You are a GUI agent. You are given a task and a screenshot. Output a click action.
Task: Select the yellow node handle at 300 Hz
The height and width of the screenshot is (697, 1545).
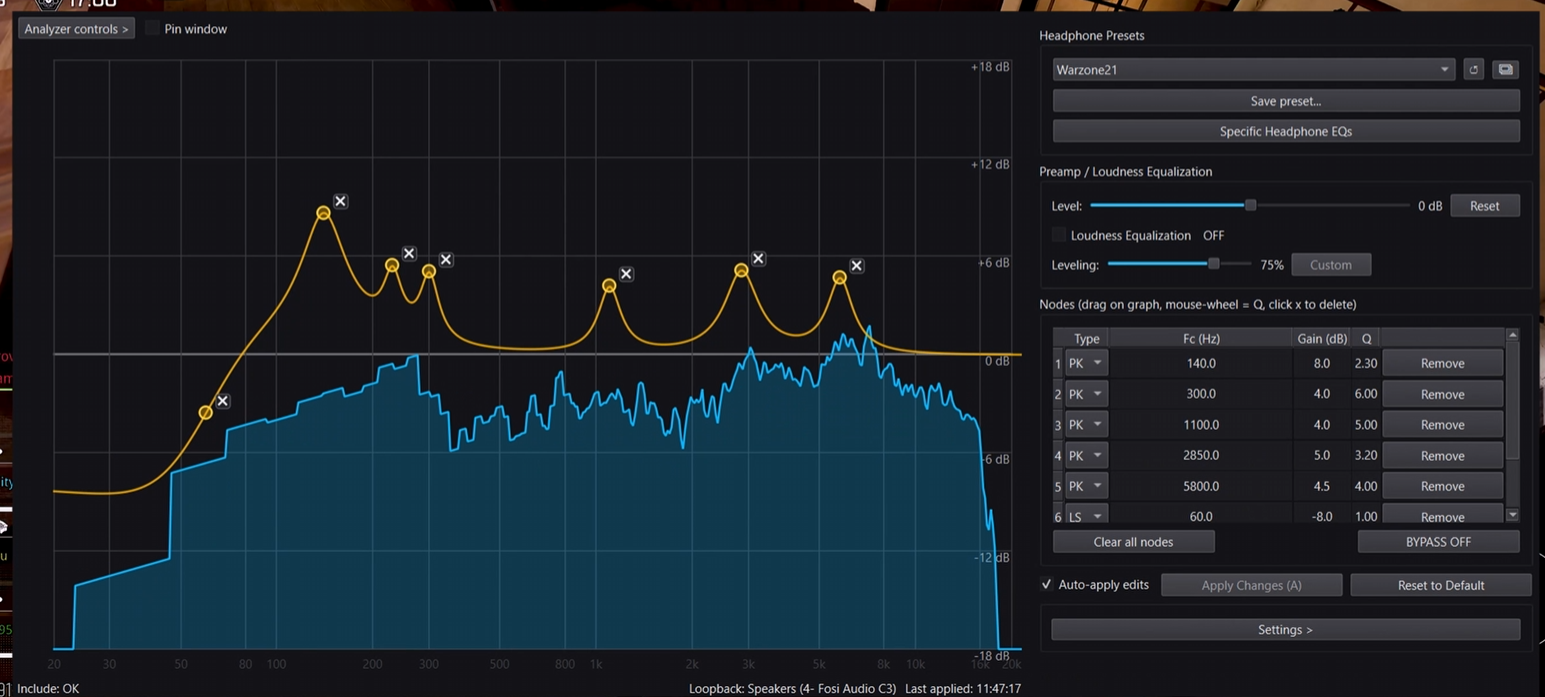429,271
